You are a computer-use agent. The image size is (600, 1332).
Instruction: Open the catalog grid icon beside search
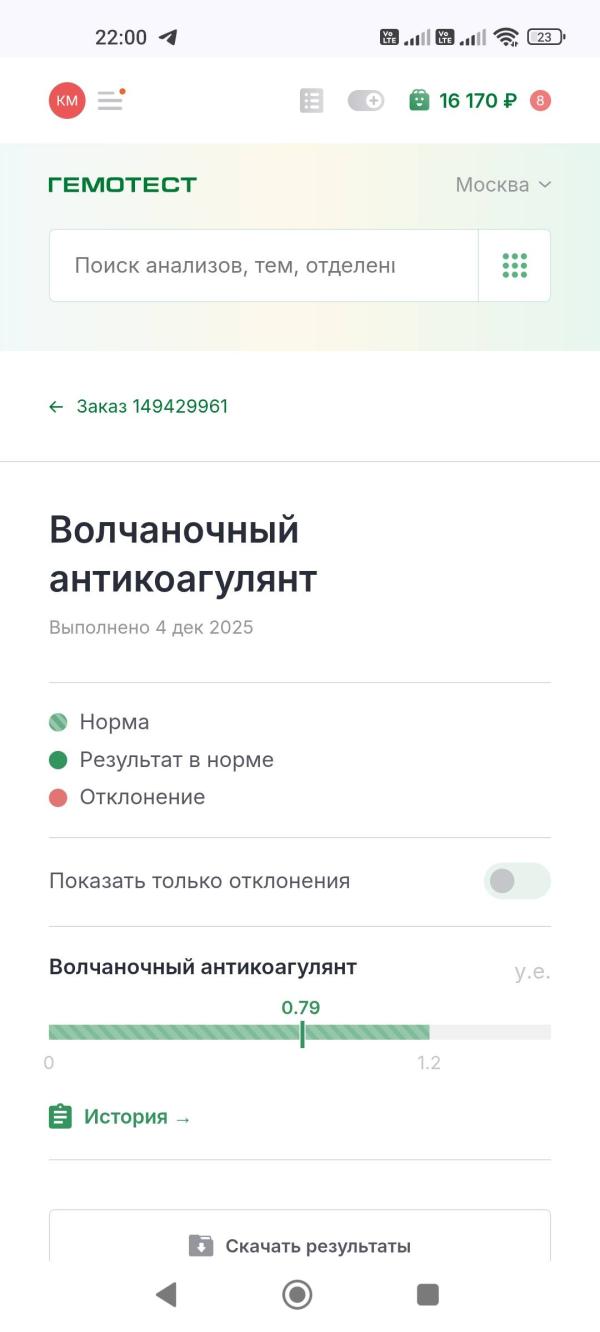(x=514, y=265)
